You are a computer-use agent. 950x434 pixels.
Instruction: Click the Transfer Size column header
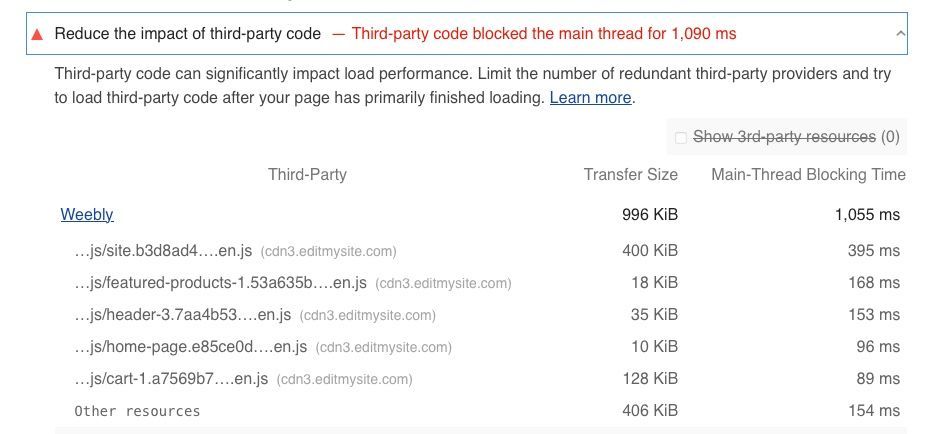(x=630, y=174)
